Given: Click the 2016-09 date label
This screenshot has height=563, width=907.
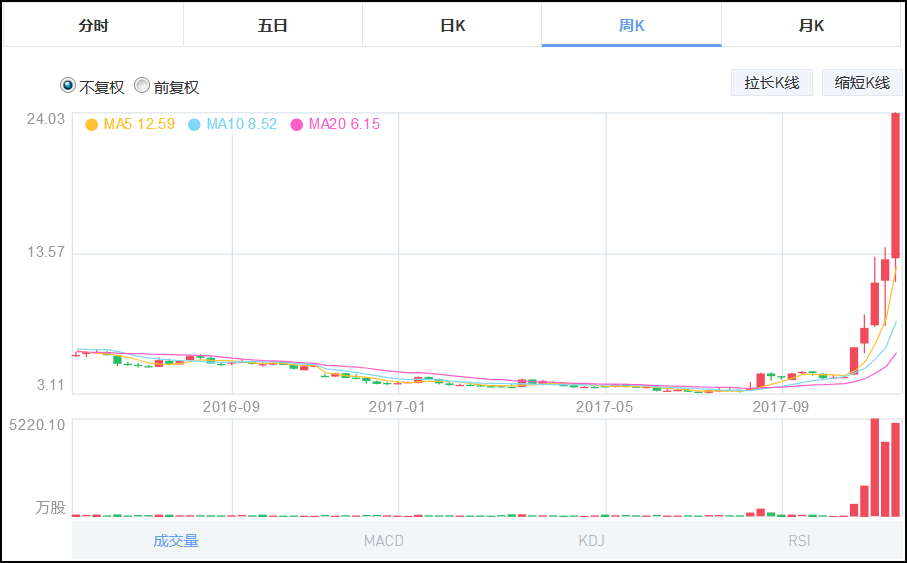Looking at the screenshot, I should pyautogui.click(x=231, y=407).
